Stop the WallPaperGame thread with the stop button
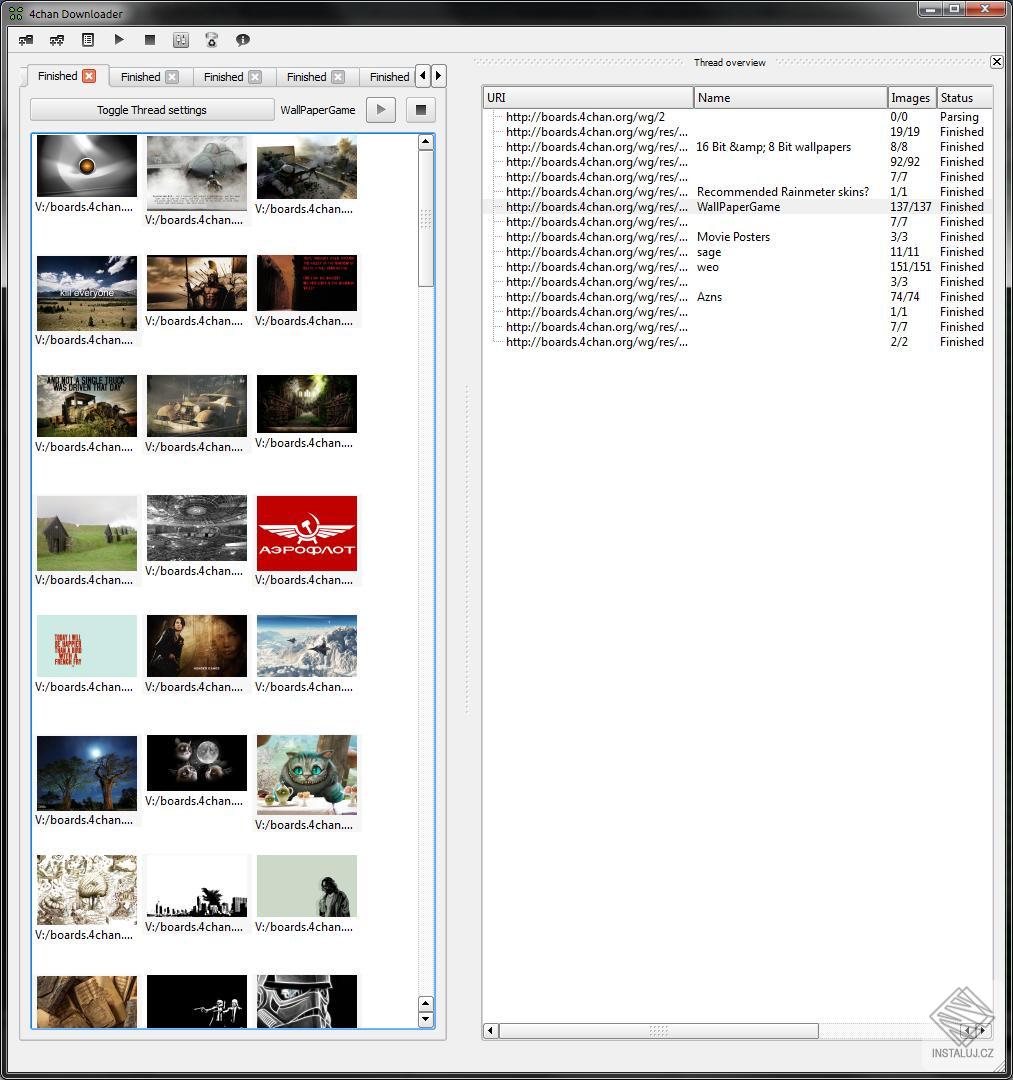This screenshot has width=1013, height=1080. click(420, 110)
